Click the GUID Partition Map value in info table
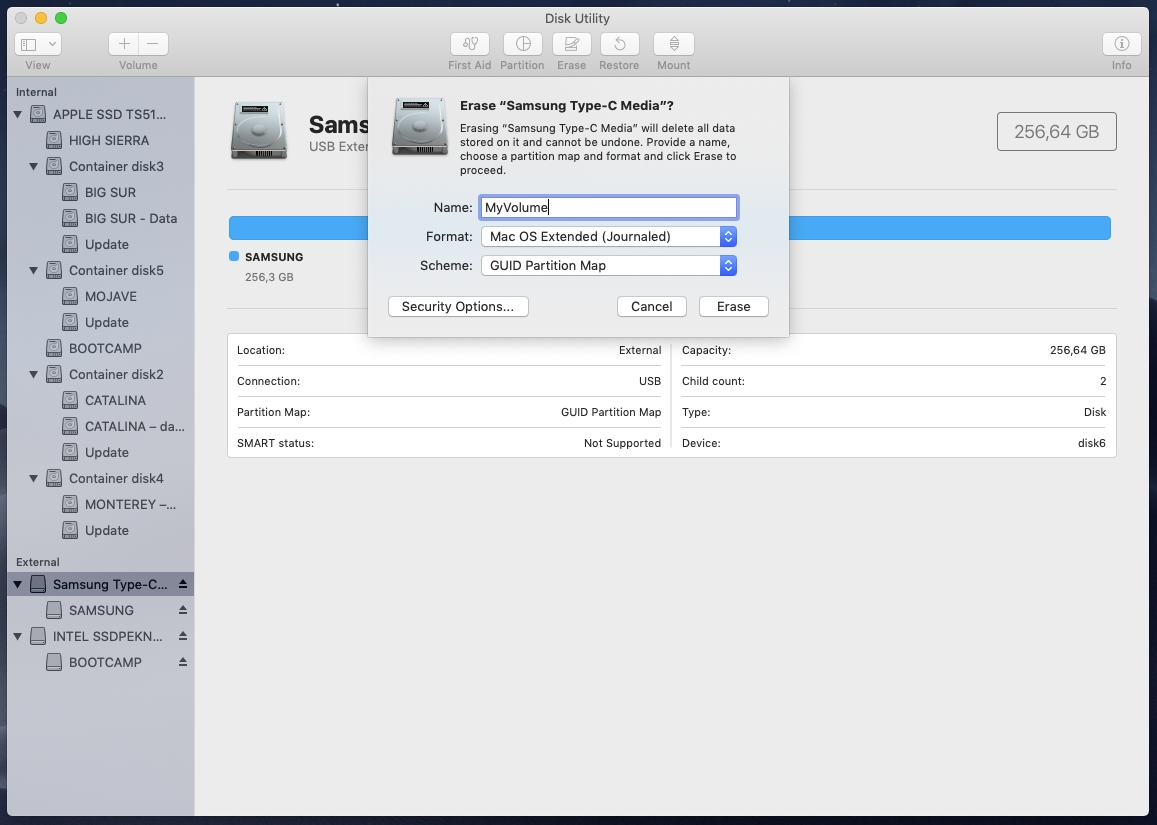 pyautogui.click(x=611, y=412)
